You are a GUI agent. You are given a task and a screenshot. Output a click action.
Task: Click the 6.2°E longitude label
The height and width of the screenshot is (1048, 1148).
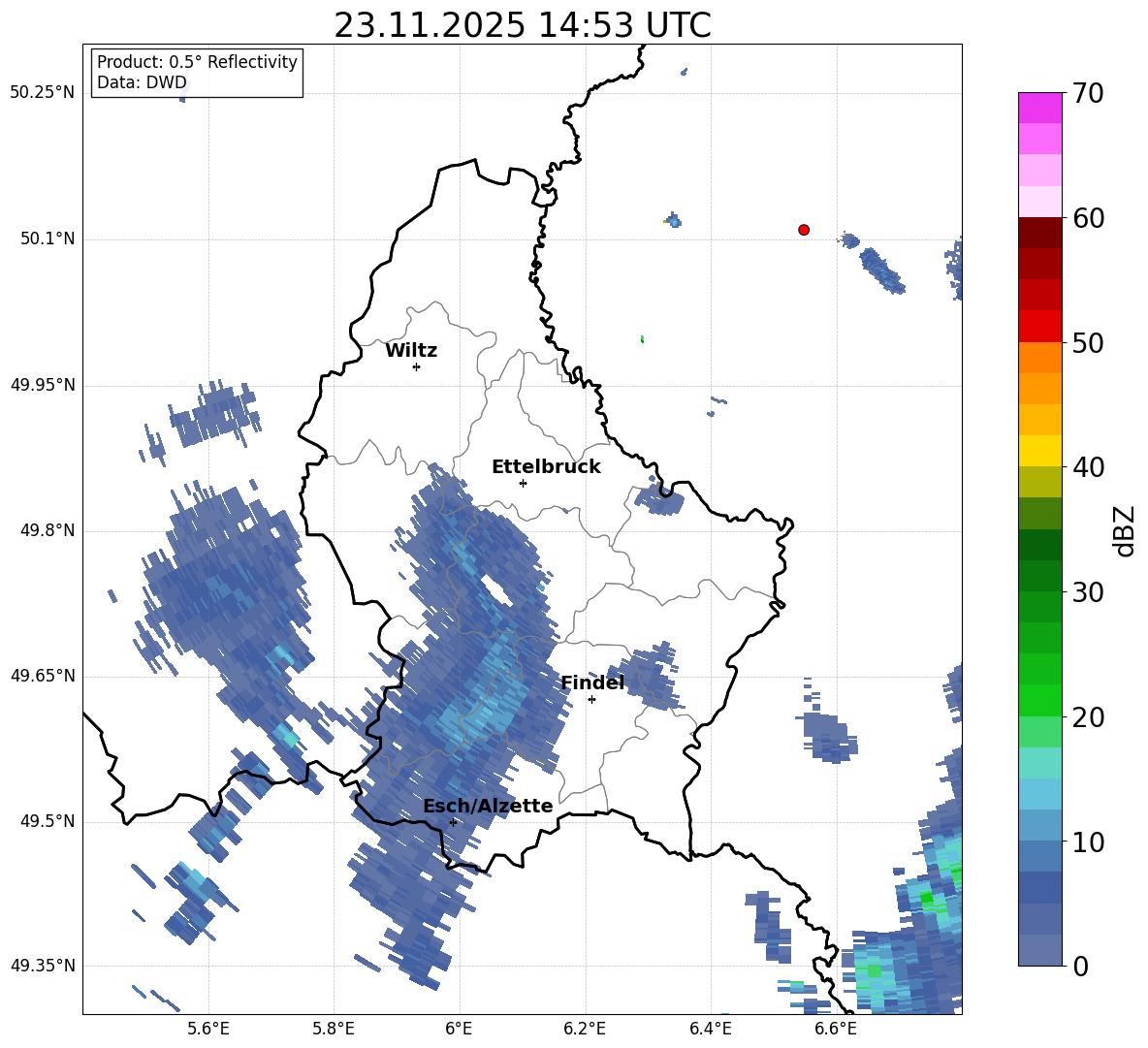pyautogui.click(x=585, y=1029)
